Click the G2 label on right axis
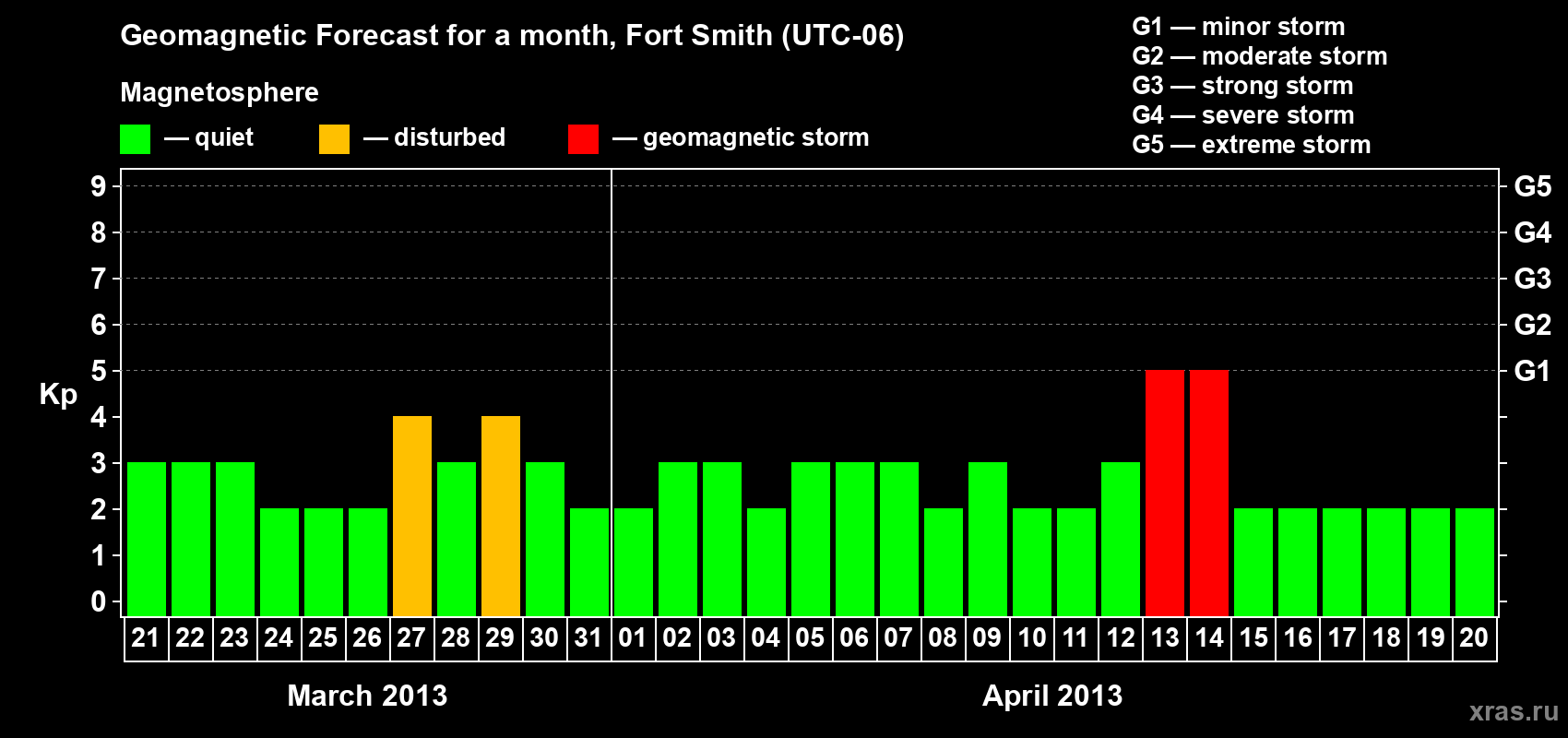The height and width of the screenshot is (738, 1568). click(1532, 325)
